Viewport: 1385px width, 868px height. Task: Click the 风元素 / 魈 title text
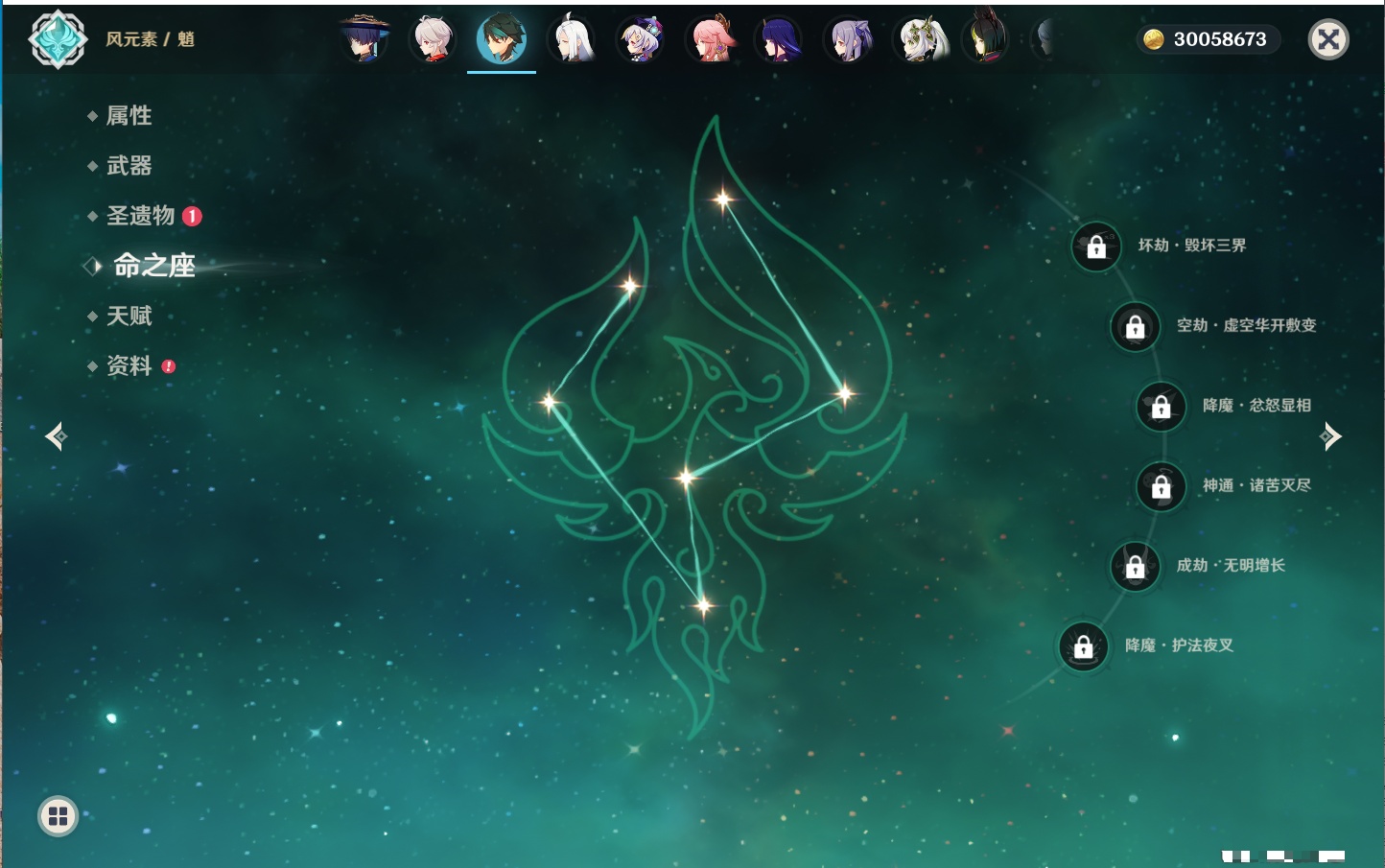point(151,39)
